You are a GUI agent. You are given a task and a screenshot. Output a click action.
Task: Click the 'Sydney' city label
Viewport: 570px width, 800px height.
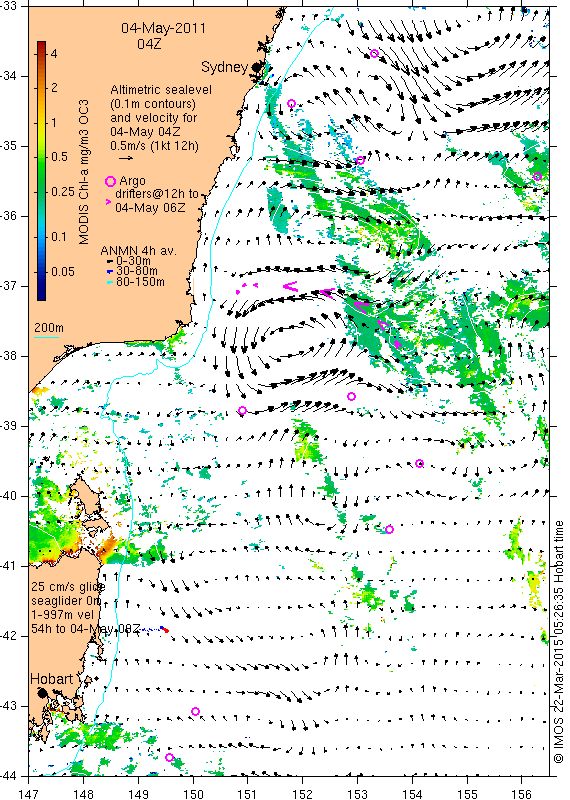click(x=225, y=67)
